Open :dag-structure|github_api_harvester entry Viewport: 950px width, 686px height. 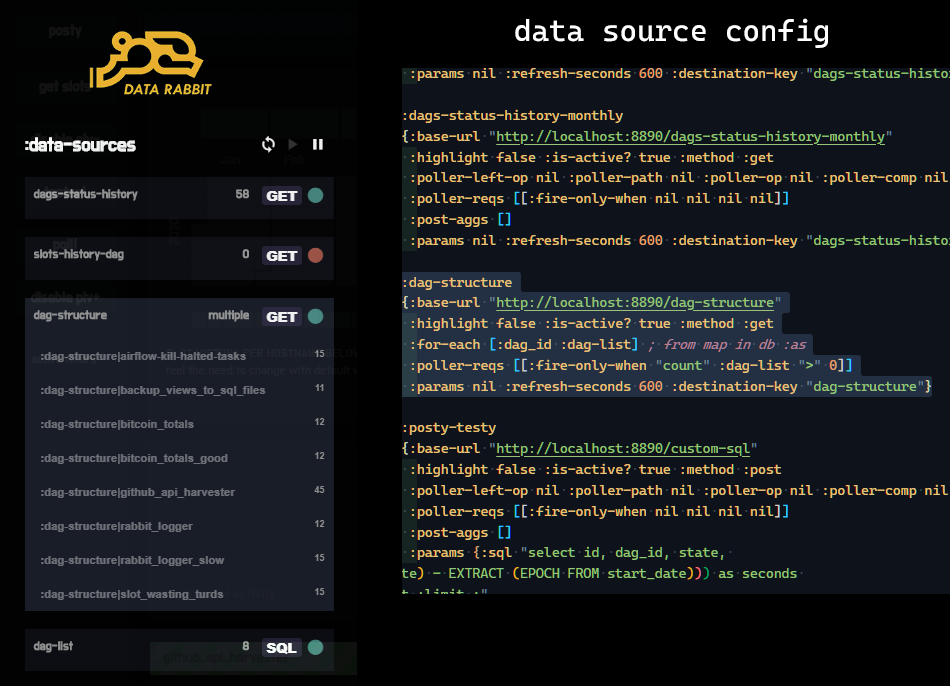[x=182, y=491]
